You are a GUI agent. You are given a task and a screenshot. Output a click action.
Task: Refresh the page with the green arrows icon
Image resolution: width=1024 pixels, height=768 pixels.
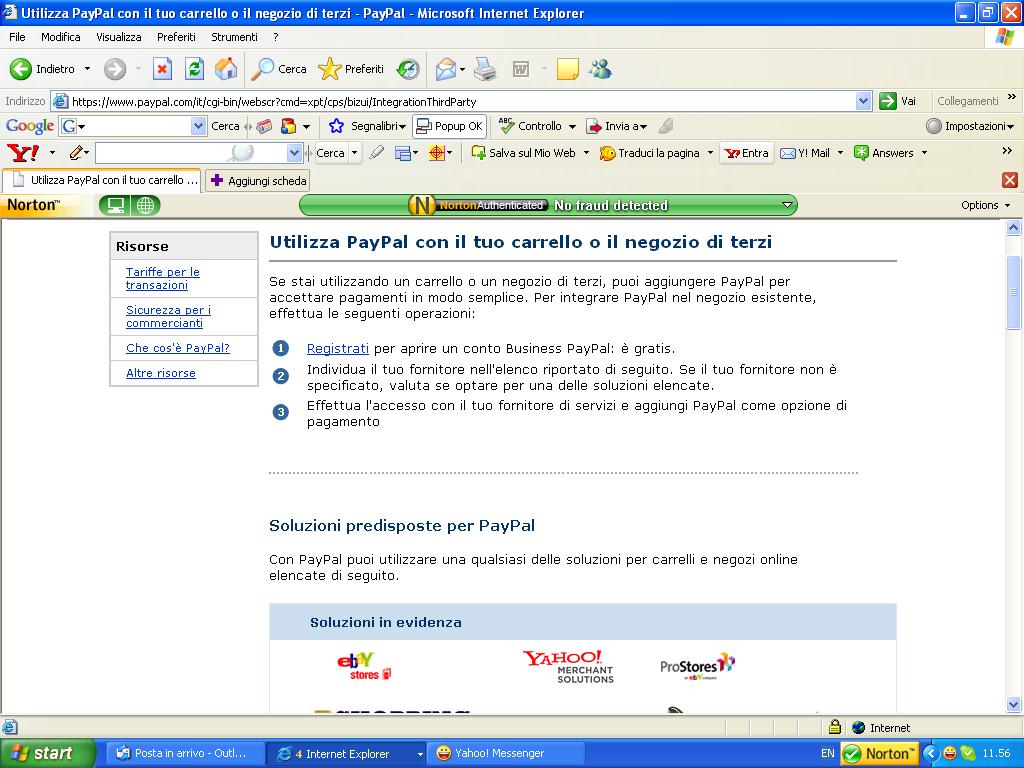pos(194,69)
